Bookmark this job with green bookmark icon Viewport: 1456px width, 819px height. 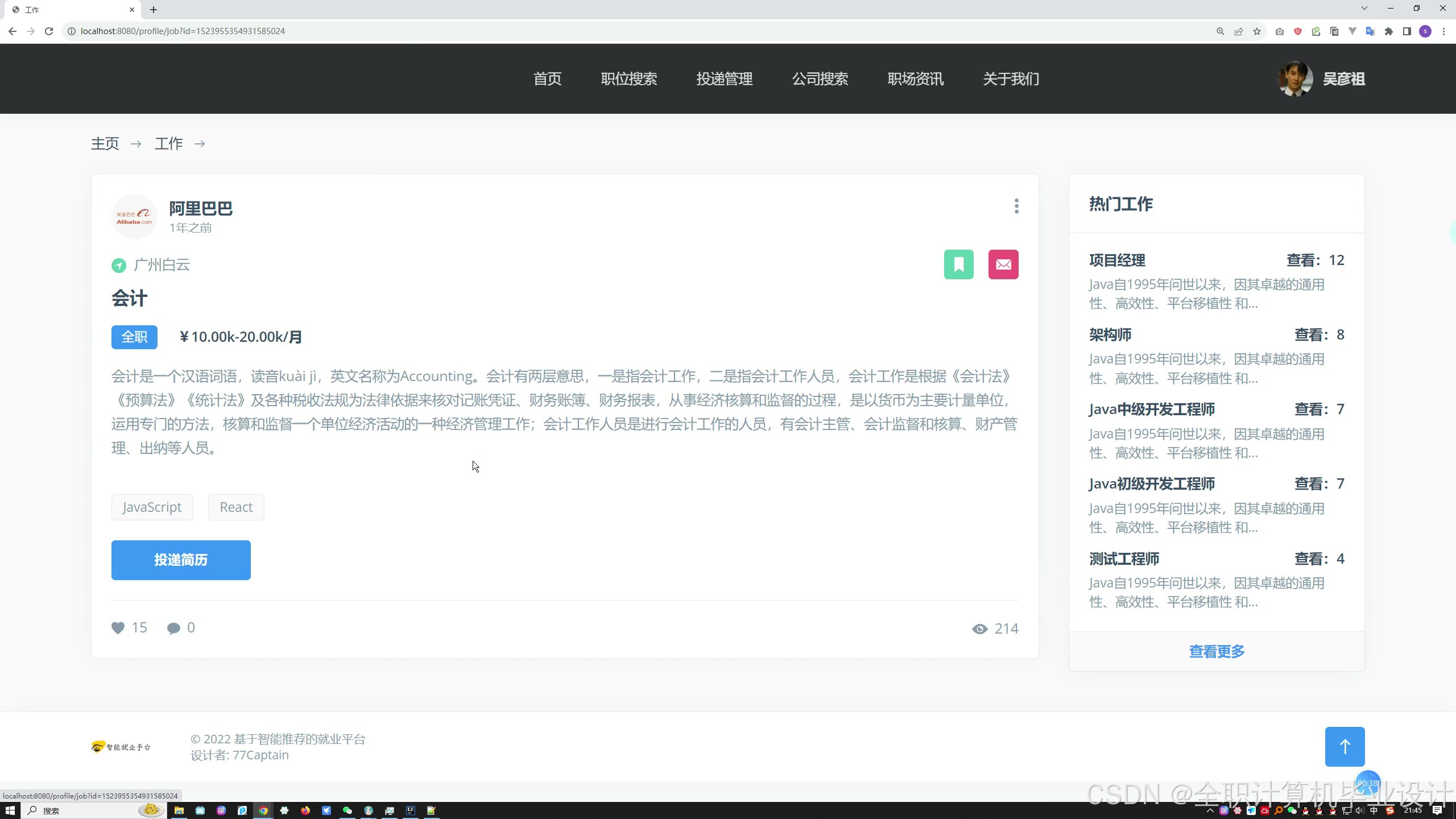point(958,264)
